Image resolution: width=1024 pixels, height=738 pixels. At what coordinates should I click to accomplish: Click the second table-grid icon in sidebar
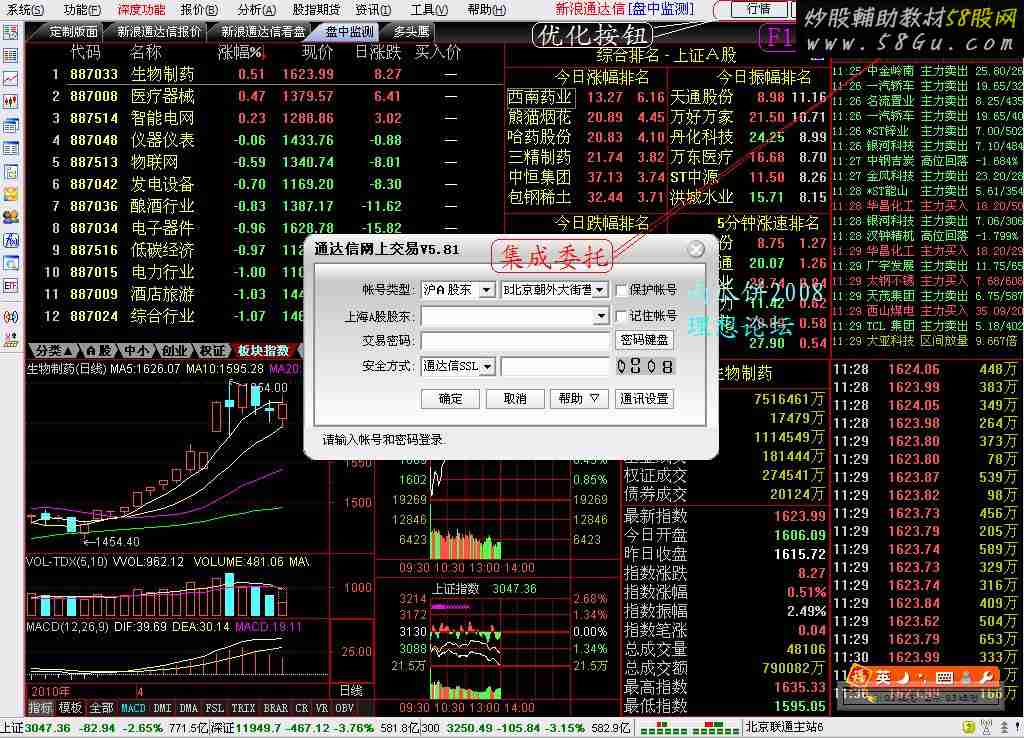click(10, 56)
